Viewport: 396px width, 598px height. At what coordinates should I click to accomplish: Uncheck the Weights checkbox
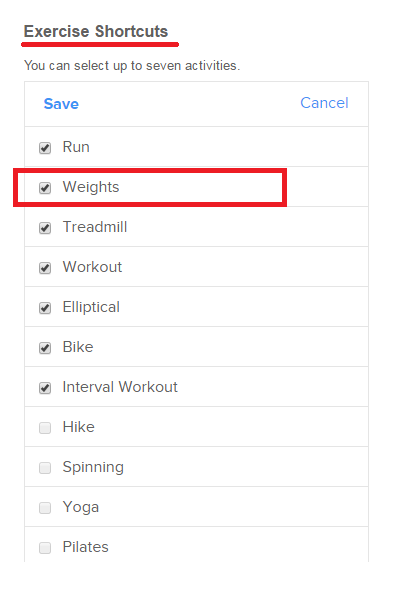[x=45, y=188]
